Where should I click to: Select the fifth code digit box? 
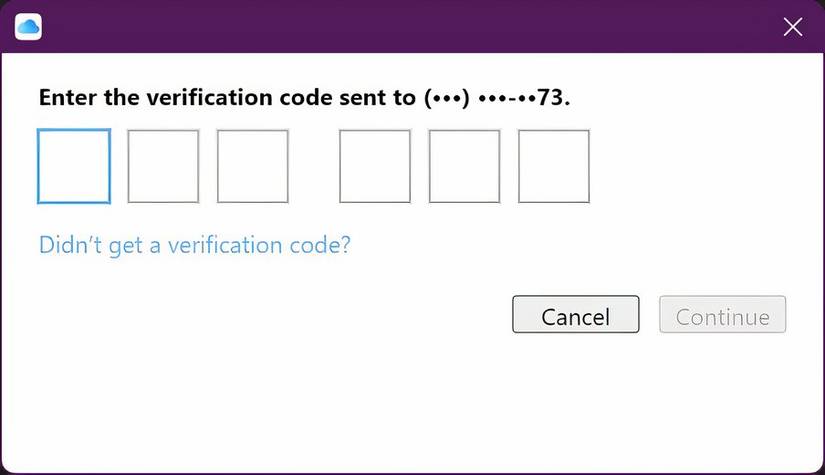(464, 166)
